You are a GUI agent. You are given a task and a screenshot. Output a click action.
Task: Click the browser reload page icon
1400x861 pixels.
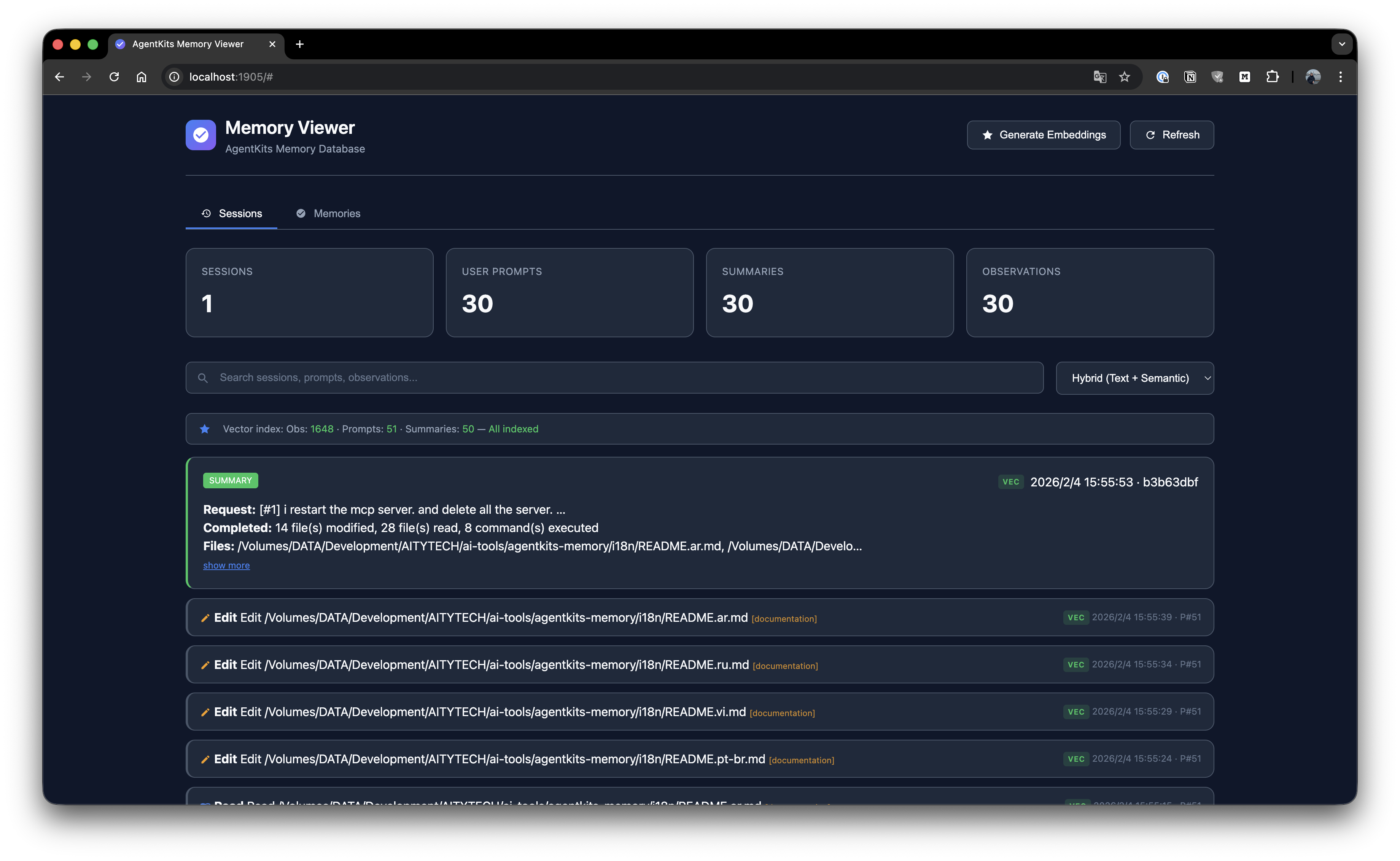(x=114, y=77)
